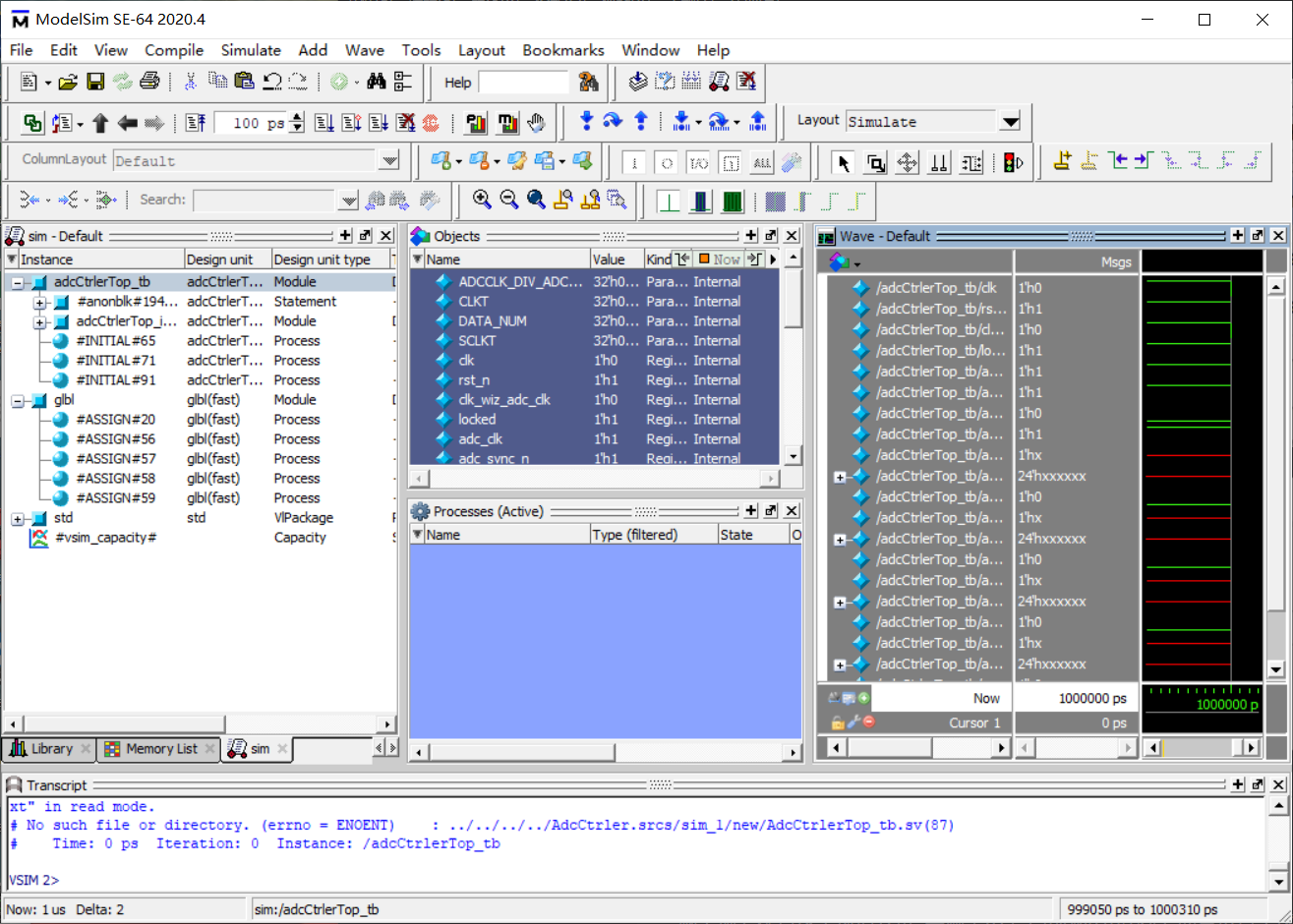
Task: Click the run length 100 ps field
Action: (x=252, y=123)
